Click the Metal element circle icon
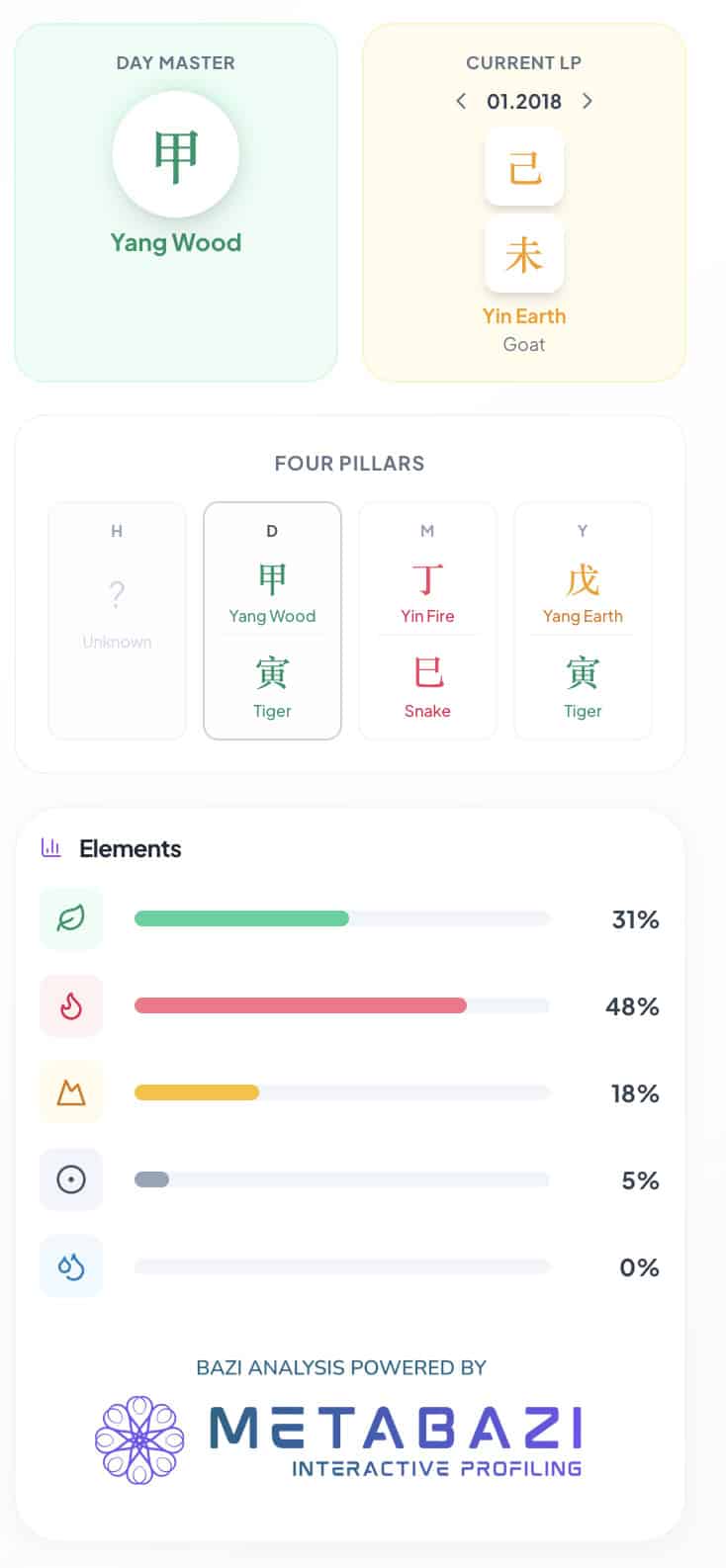 [x=71, y=1179]
